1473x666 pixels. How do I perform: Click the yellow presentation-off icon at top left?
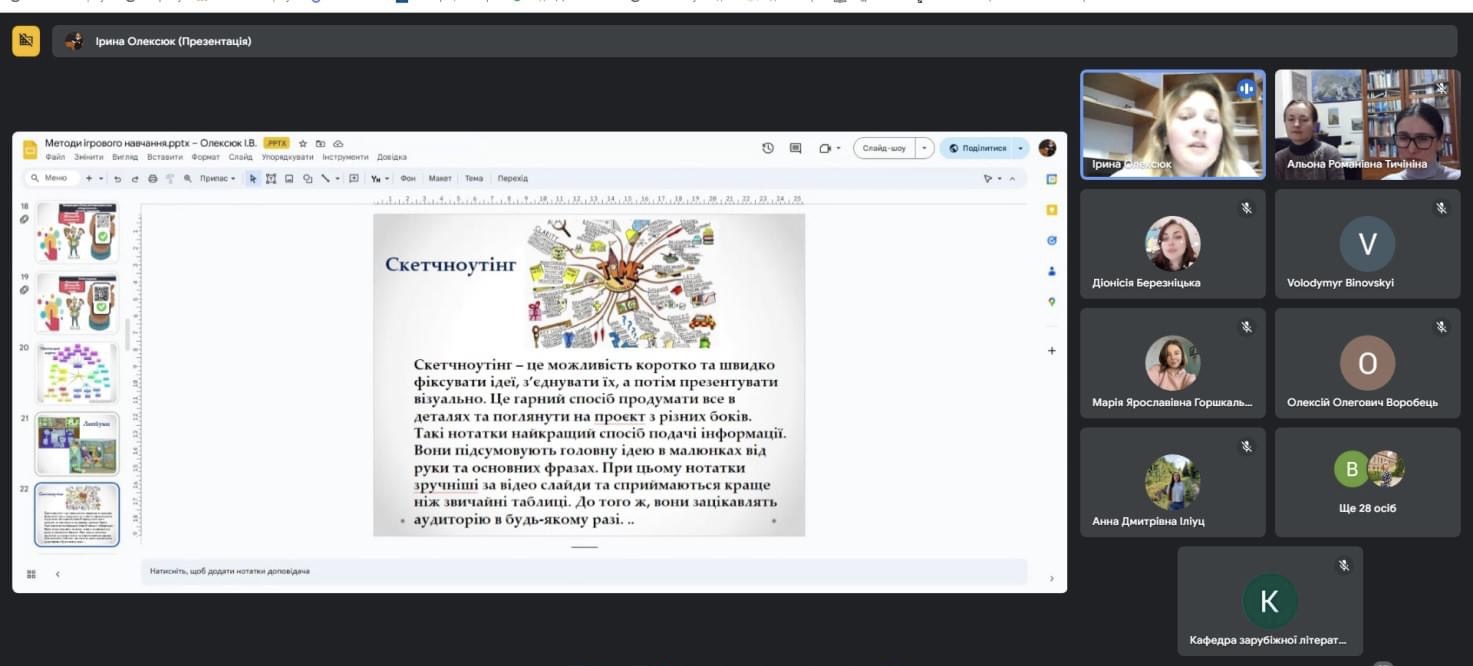click(x=26, y=41)
